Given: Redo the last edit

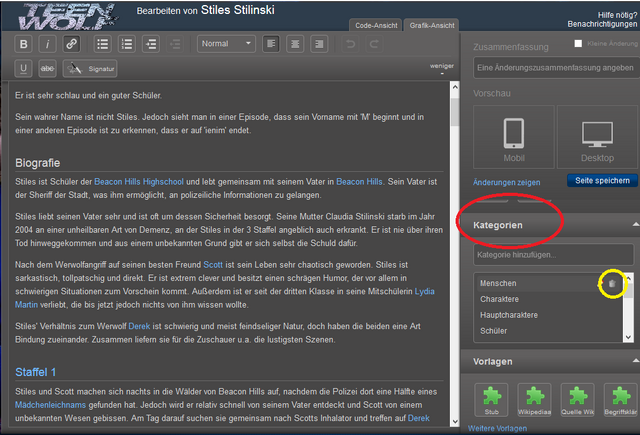Looking at the screenshot, I should click(374, 44).
